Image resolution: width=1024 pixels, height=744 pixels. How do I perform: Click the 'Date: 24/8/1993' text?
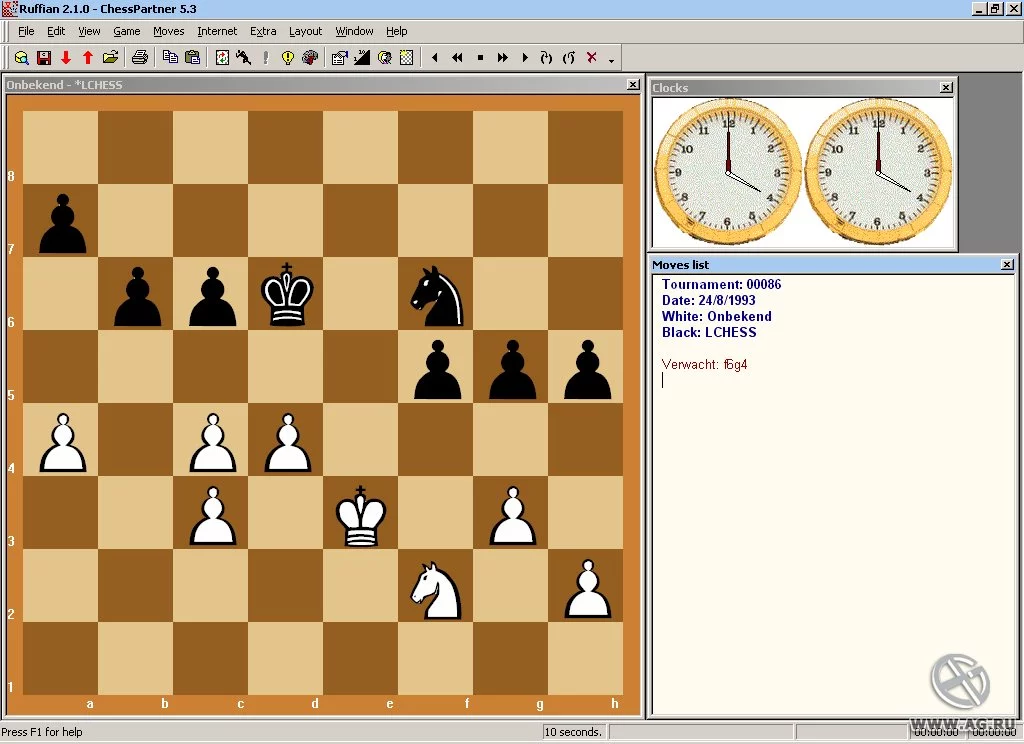[709, 300]
